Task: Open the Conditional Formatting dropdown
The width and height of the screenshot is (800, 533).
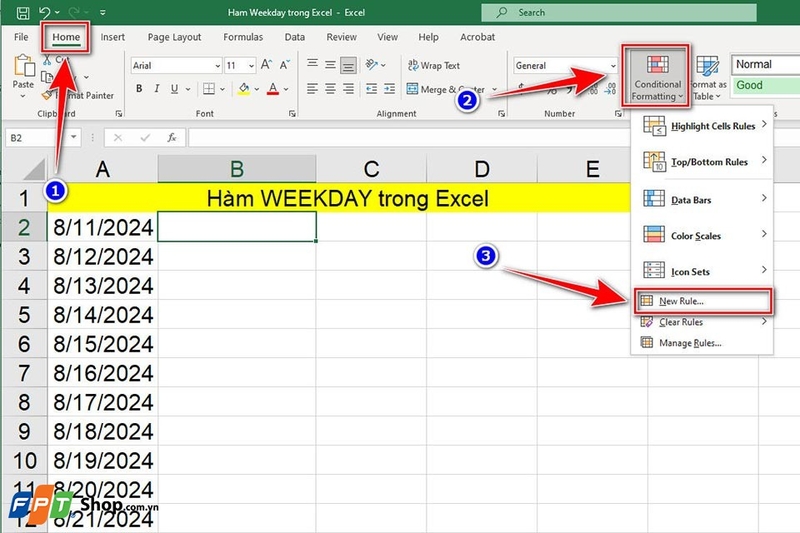Action: point(657,77)
